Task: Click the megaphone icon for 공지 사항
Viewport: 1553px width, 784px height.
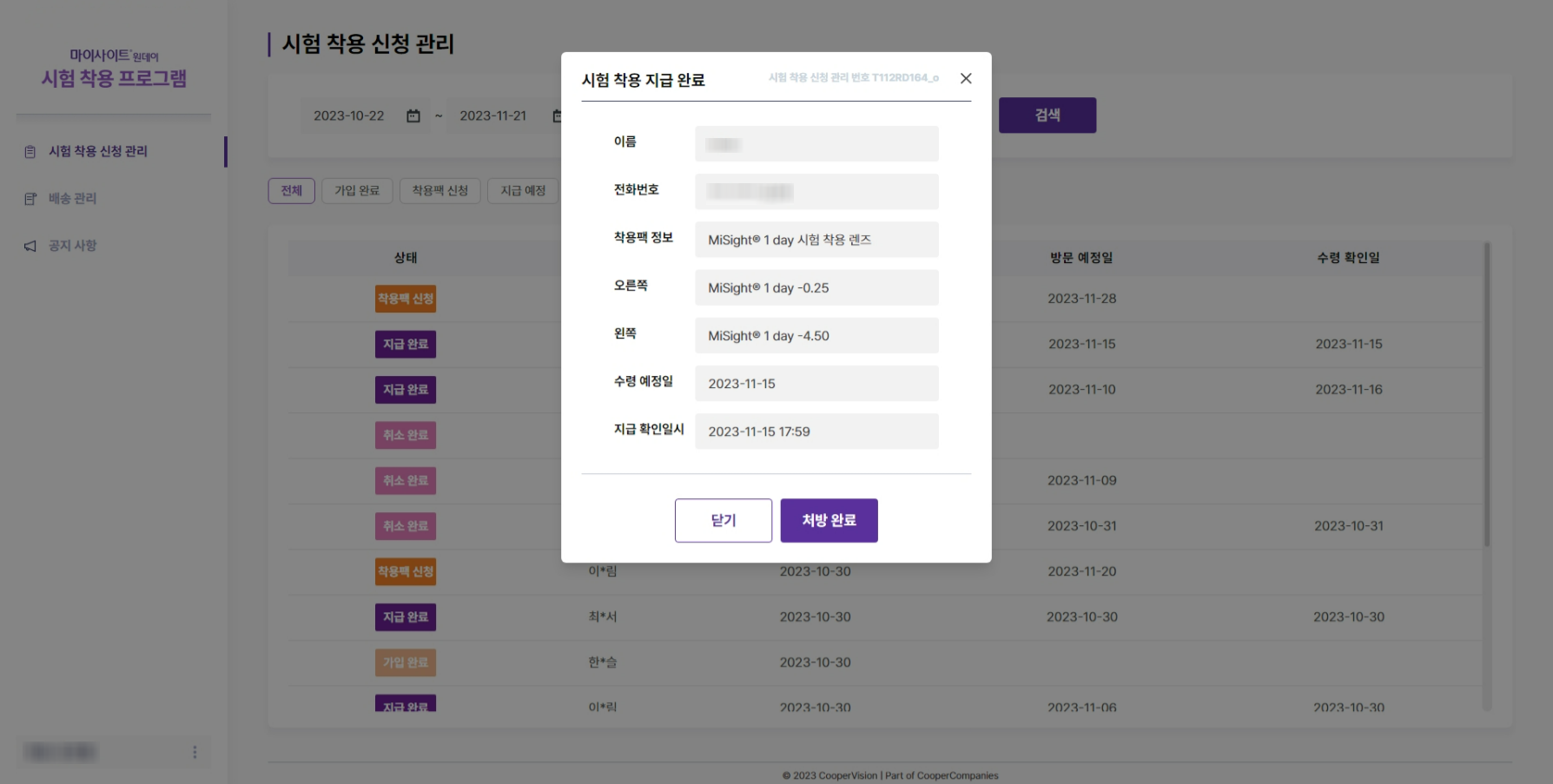Action: pos(30,247)
